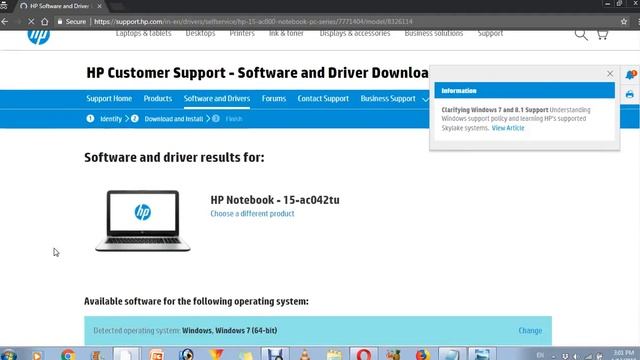
Task: Open the Displays & accessories menu
Action: pyautogui.click(x=355, y=33)
